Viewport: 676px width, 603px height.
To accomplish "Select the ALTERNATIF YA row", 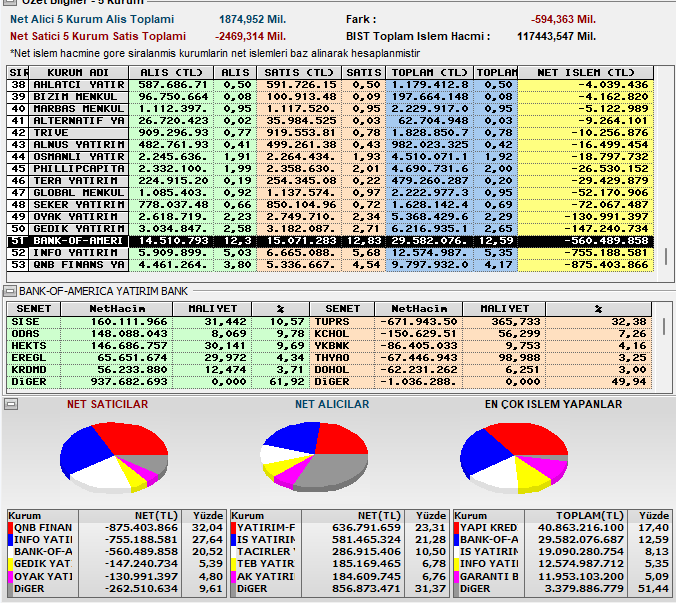I will [330, 121].
